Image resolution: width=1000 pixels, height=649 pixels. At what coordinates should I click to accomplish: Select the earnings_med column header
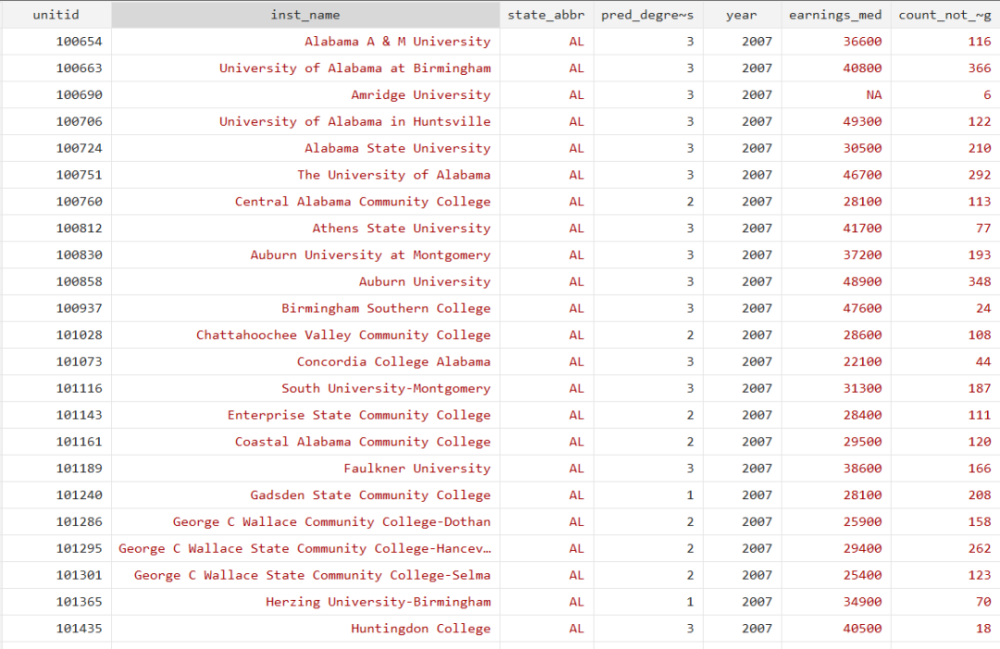(x=835, y=15)
